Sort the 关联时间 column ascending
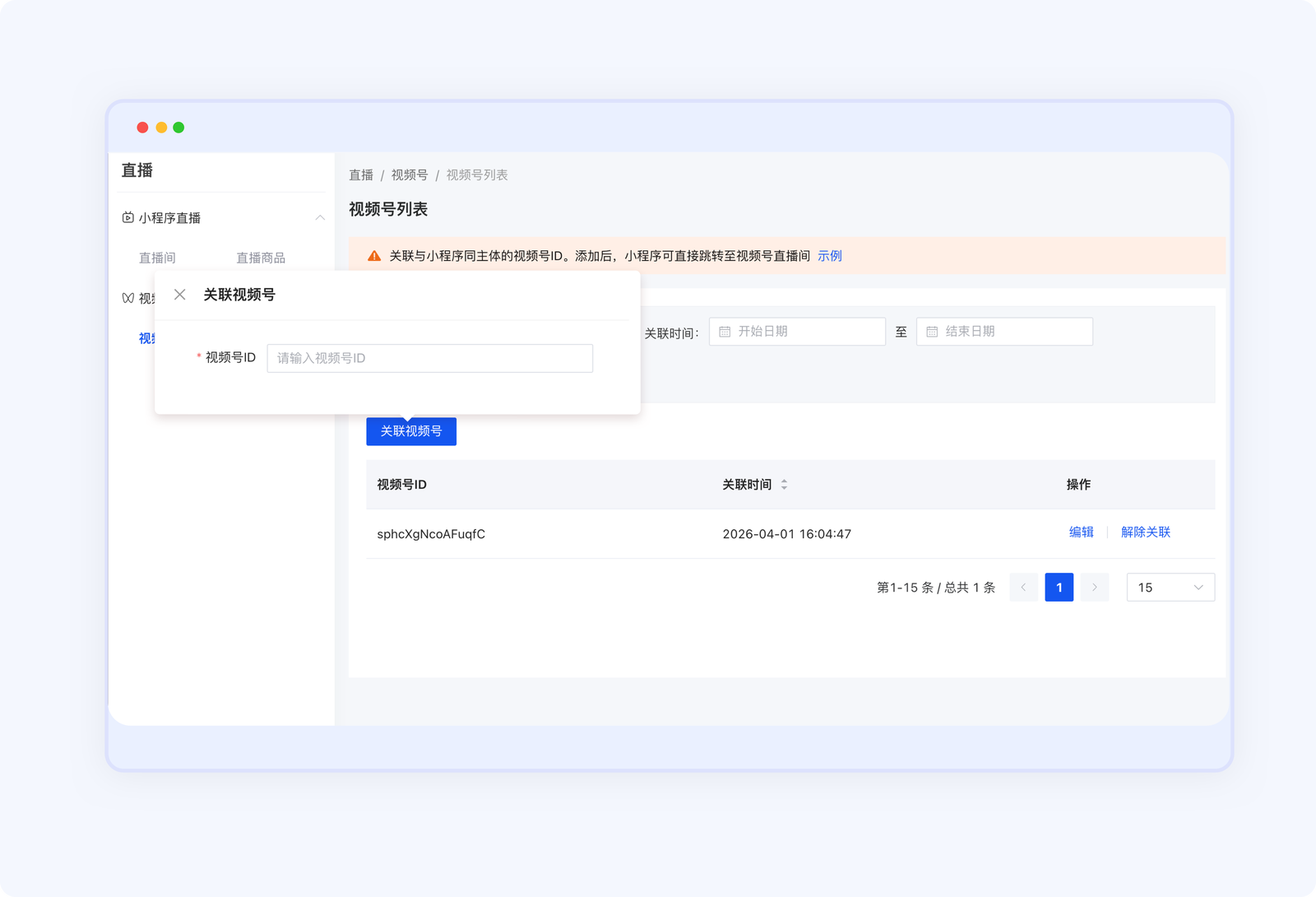Image resolution: width=1316 pixels, height=897 pixels. pyautogui.click(x=785, y=481)
